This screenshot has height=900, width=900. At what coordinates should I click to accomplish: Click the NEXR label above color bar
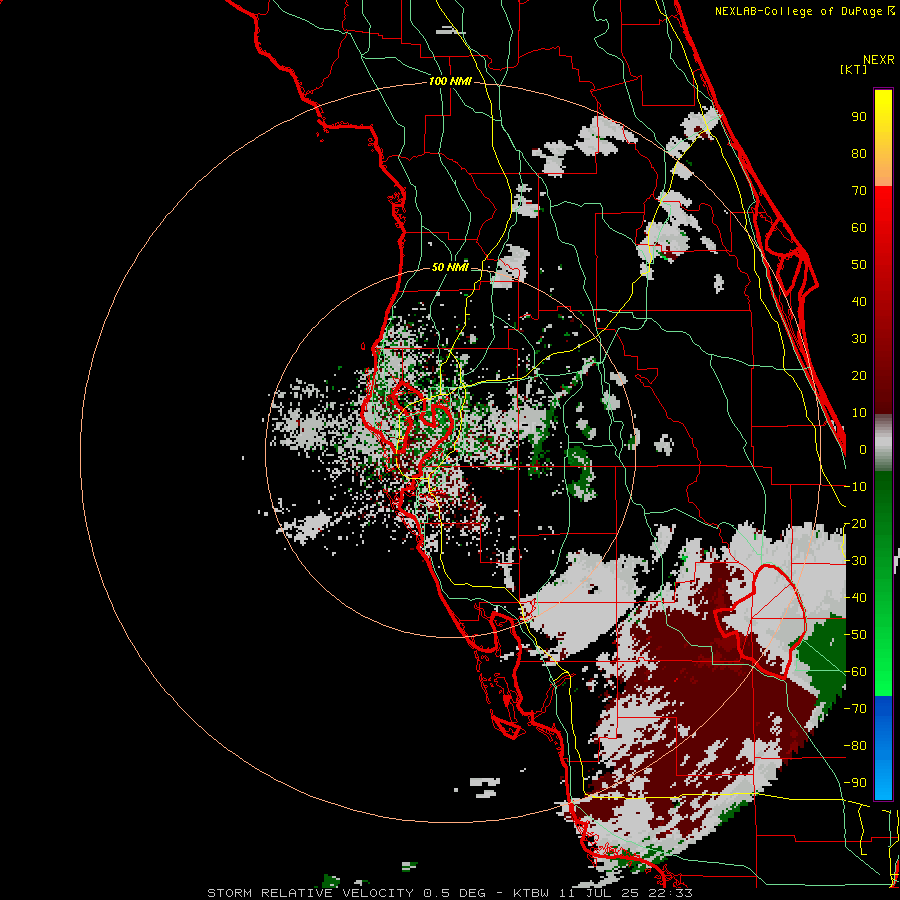[879, 60]
